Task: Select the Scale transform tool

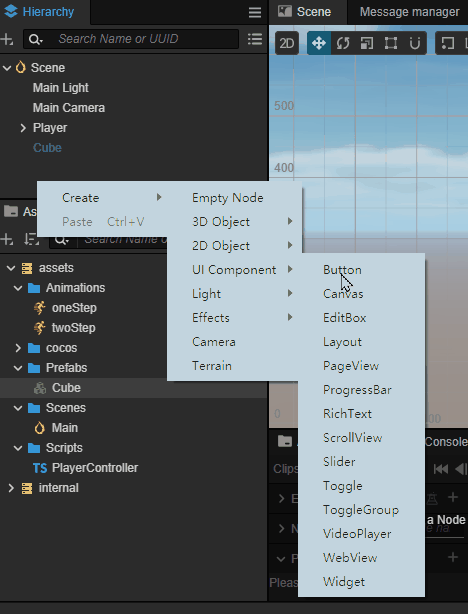Action: pos(367,43)
